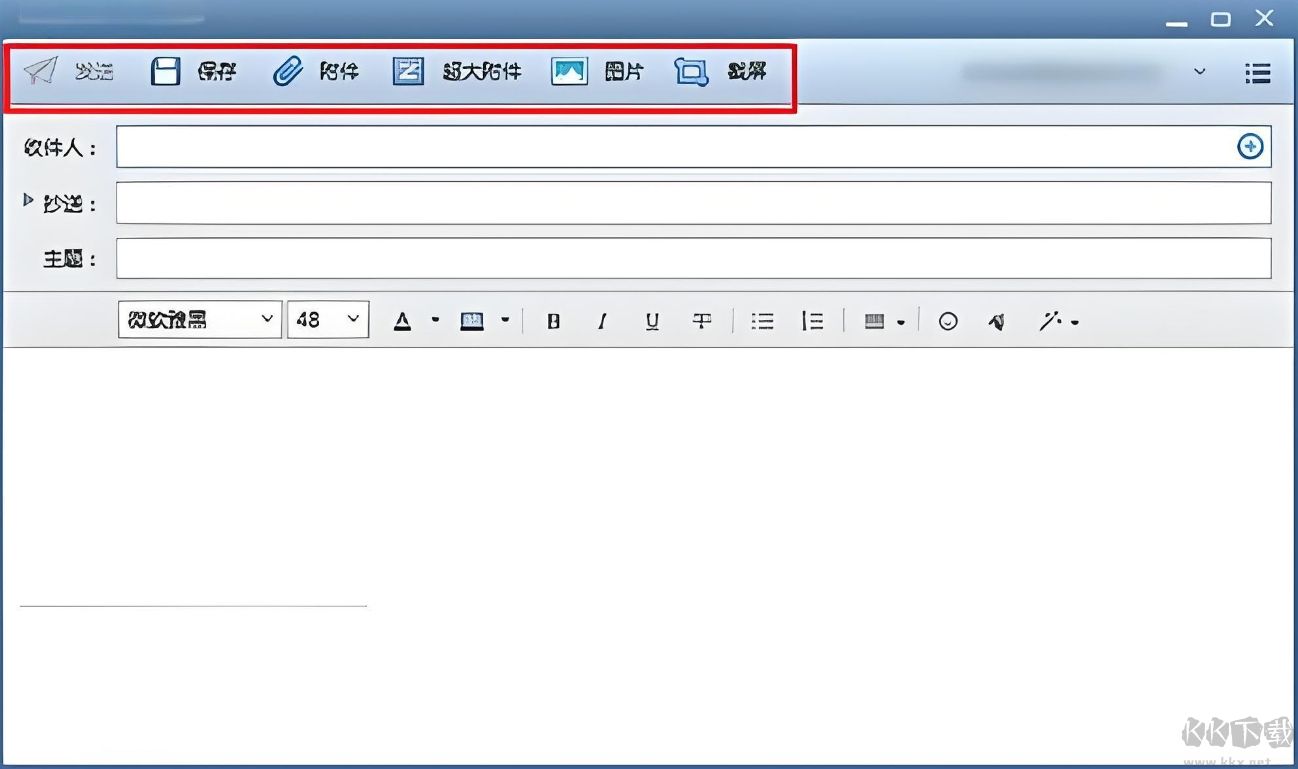The height and width of the screenshot is (769, 1298).
Task: Open the magic wand dropdown arrow
Action: tap(1074, 323)
